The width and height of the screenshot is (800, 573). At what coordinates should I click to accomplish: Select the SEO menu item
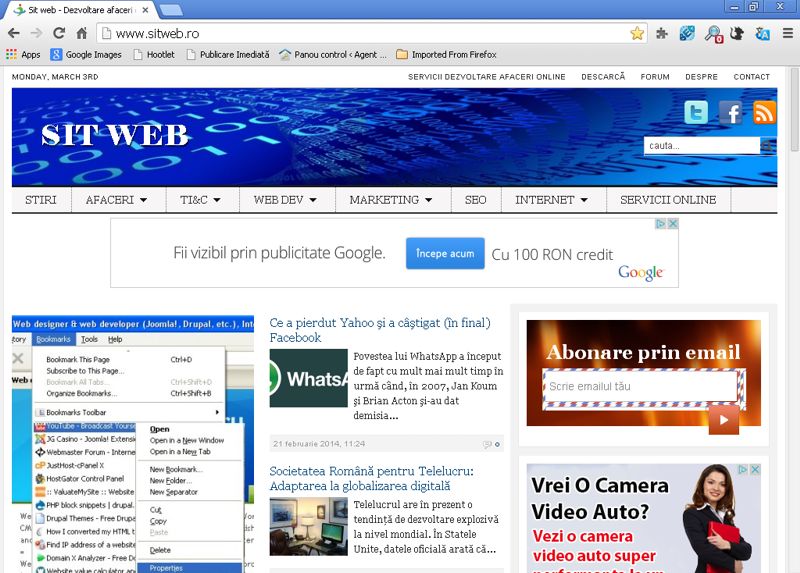[x=476, y=200]
